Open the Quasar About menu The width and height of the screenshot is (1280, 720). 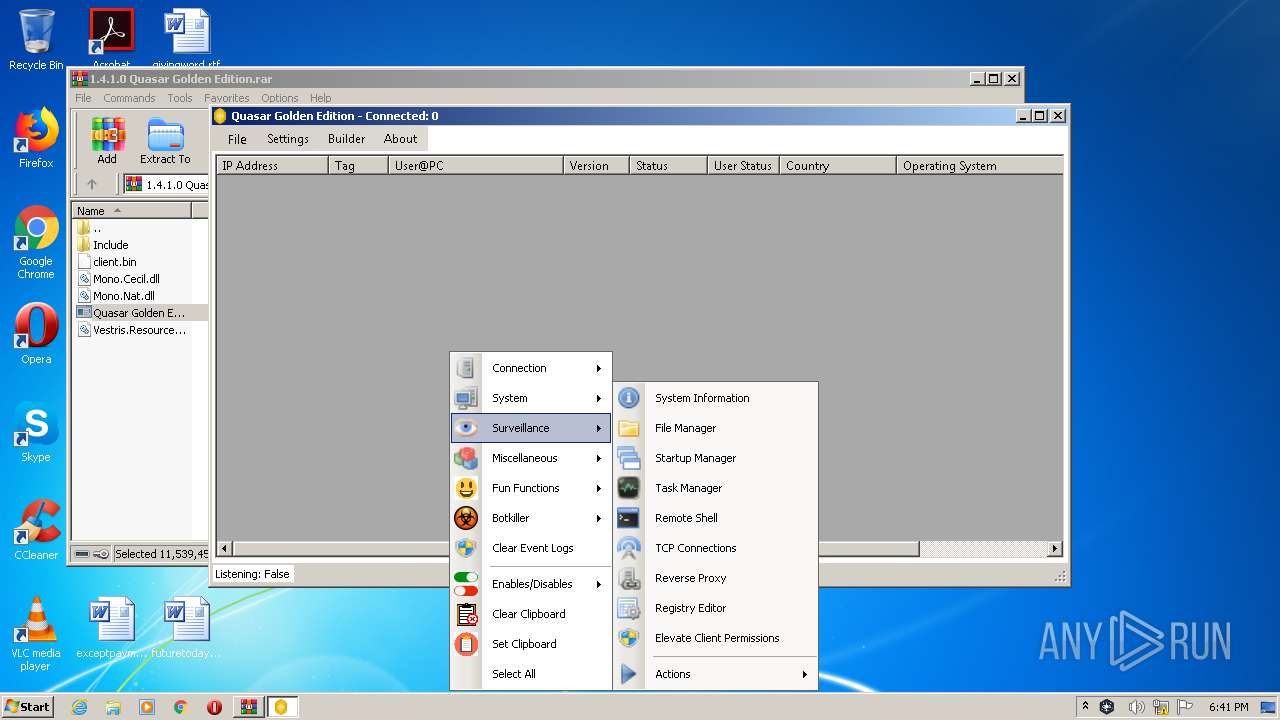(401, 139)
